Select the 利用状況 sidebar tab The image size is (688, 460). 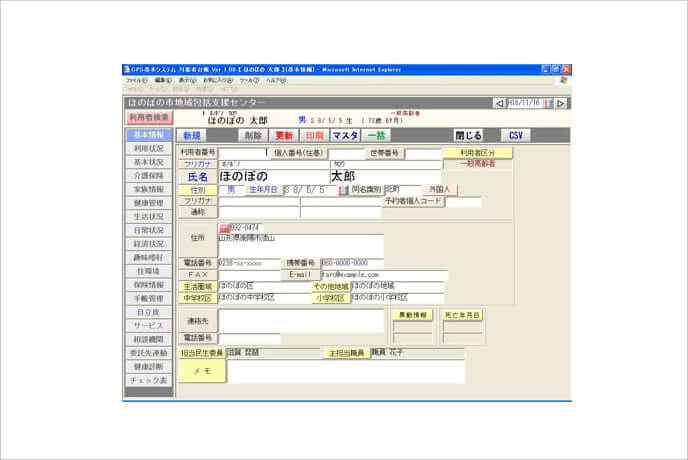click(149, 148)
